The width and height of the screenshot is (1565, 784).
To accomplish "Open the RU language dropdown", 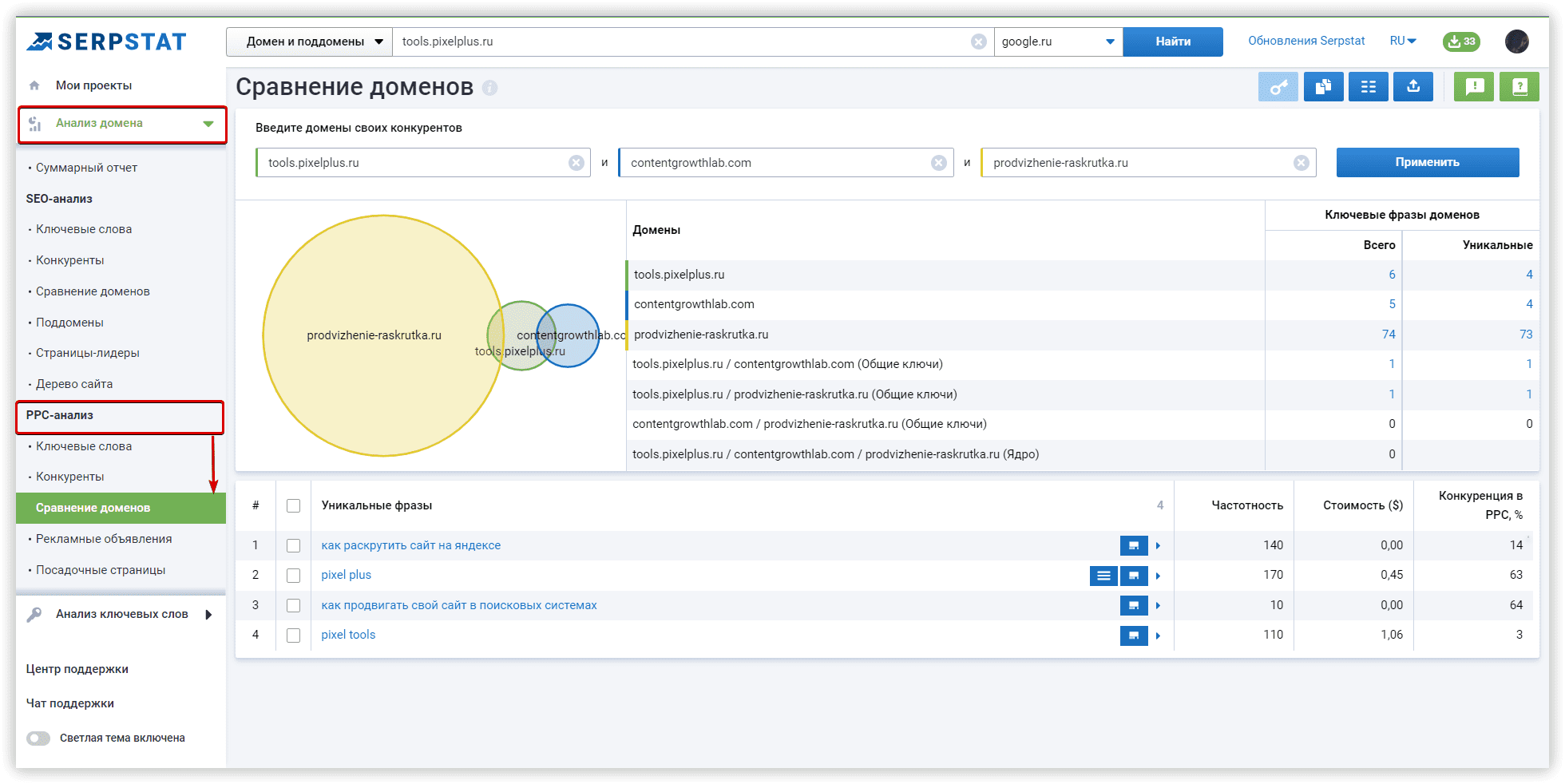I will 1403,41.
